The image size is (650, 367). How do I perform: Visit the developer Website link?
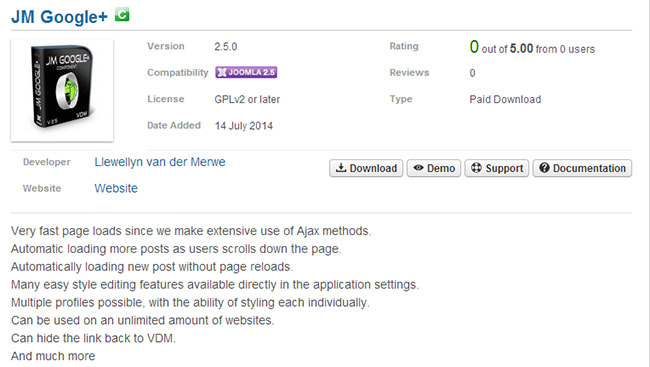(116, 188)
